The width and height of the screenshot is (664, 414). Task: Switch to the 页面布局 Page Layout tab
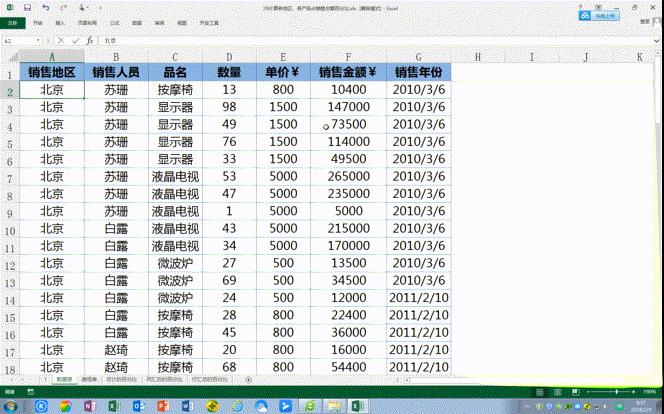pos(87,23)
